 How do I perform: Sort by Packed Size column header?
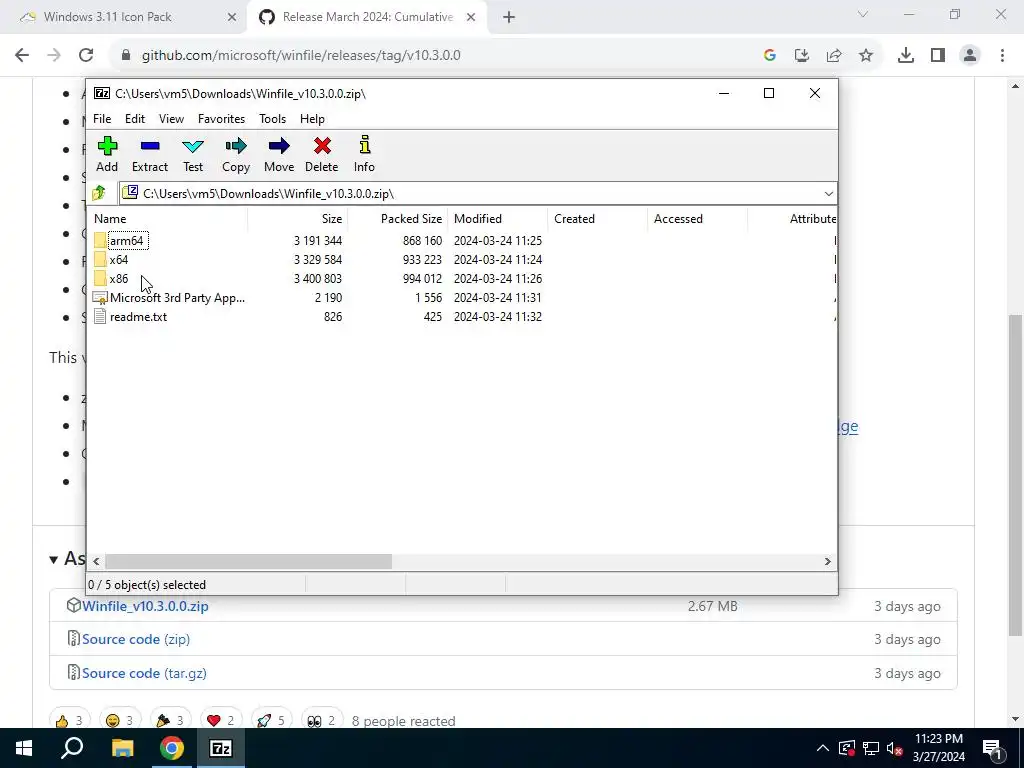(398, 219)
